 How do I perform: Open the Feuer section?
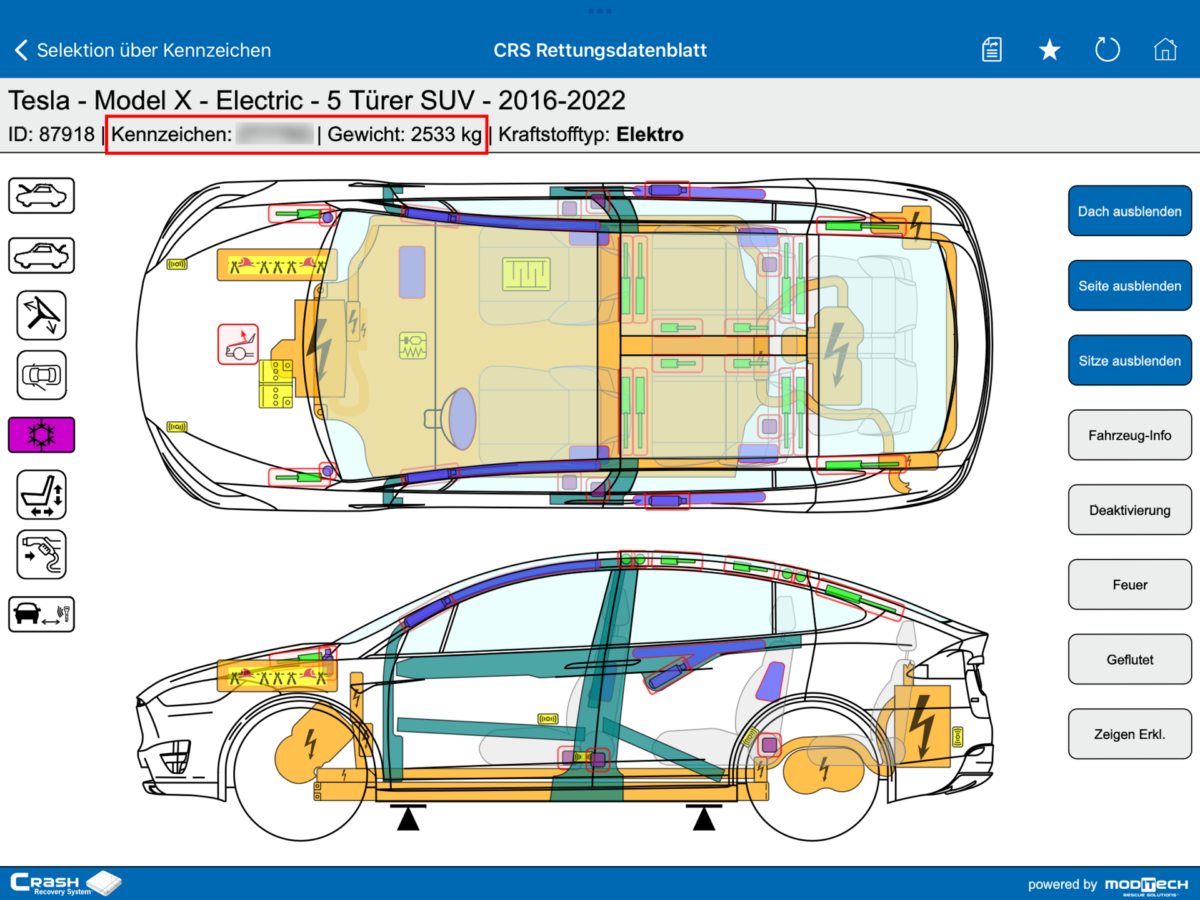pos(1130,585)
